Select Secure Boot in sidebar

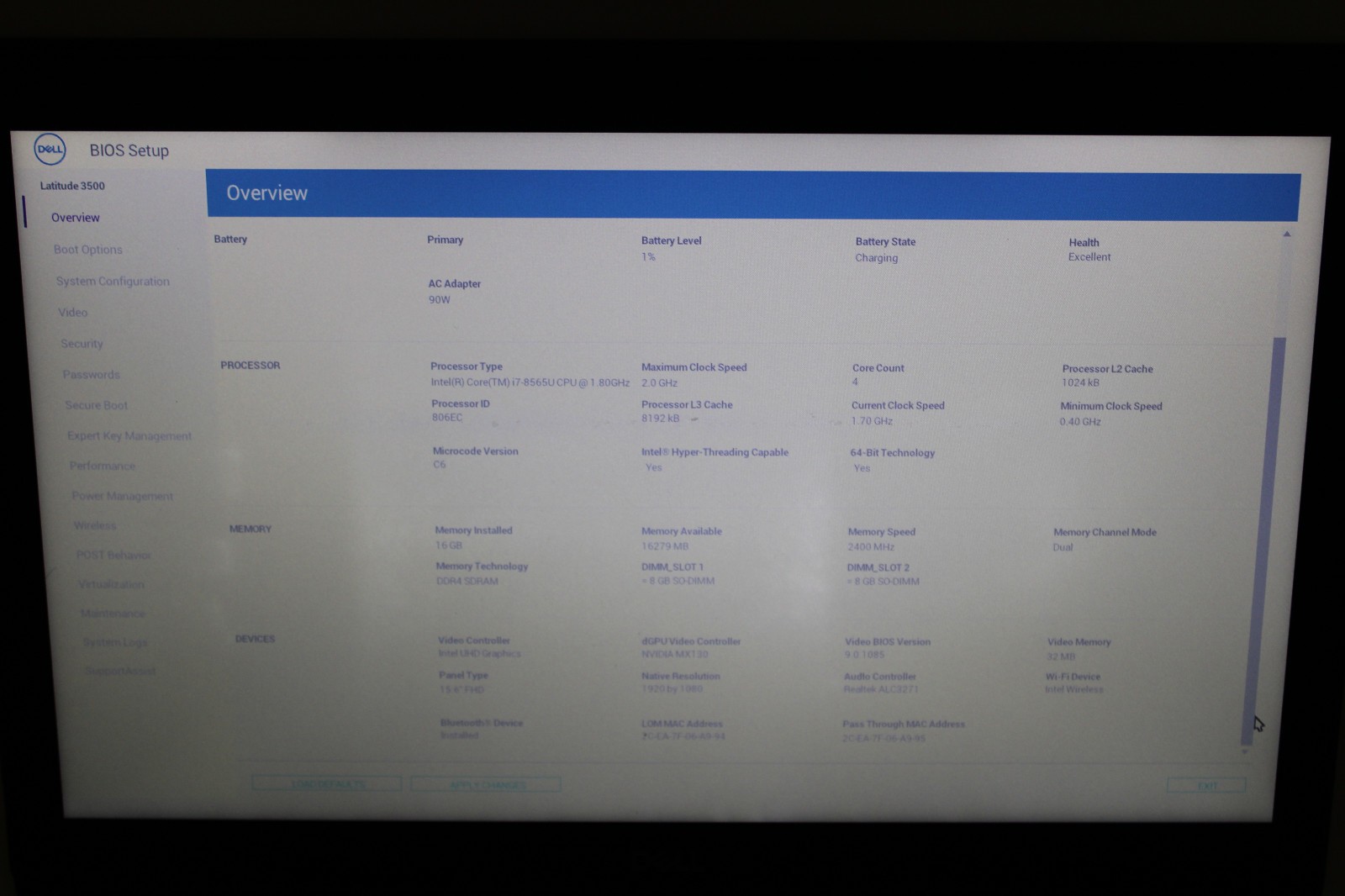click(96, 405)
